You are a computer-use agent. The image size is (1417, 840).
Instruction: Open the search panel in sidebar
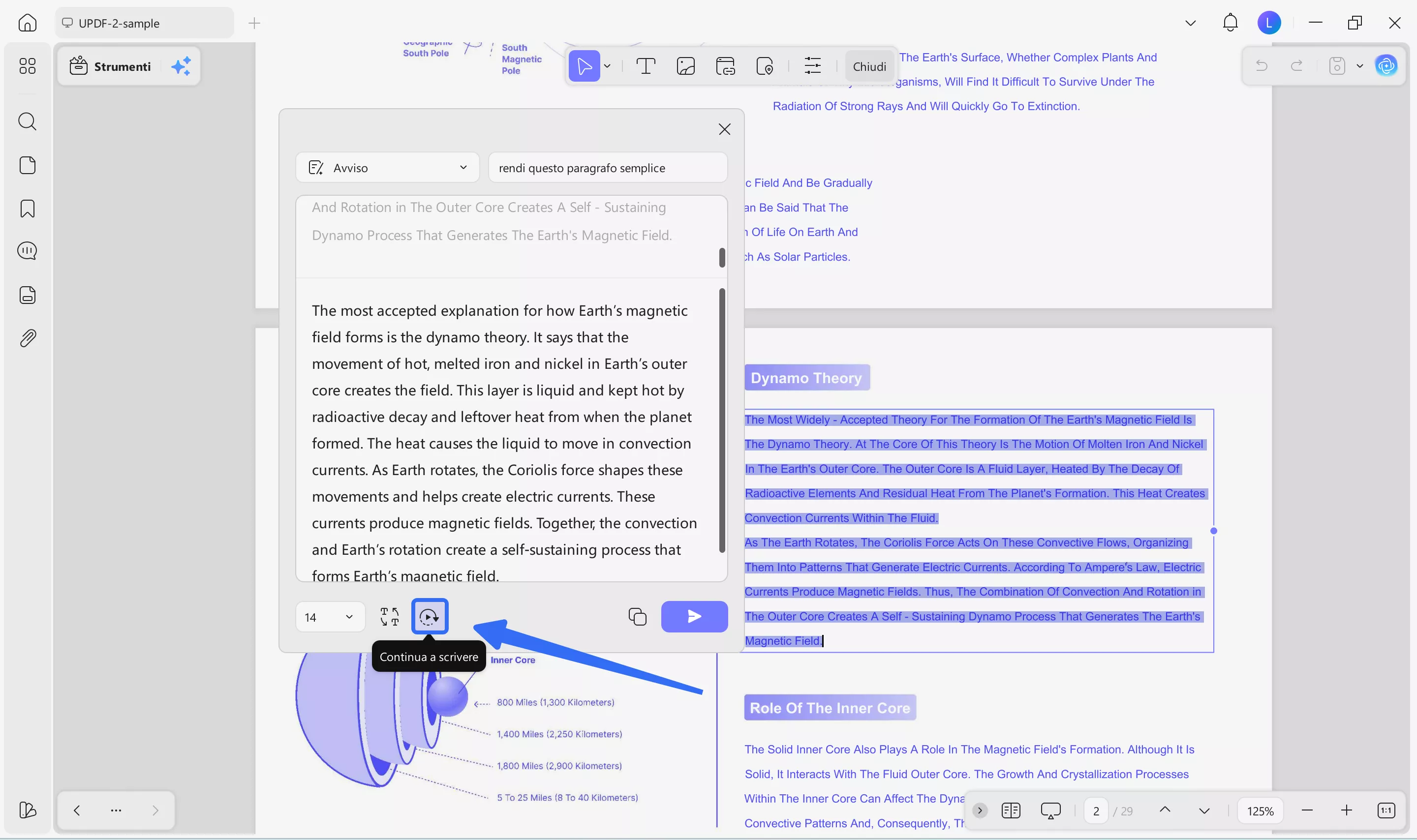pyautogui.click(x=27, y=121)
